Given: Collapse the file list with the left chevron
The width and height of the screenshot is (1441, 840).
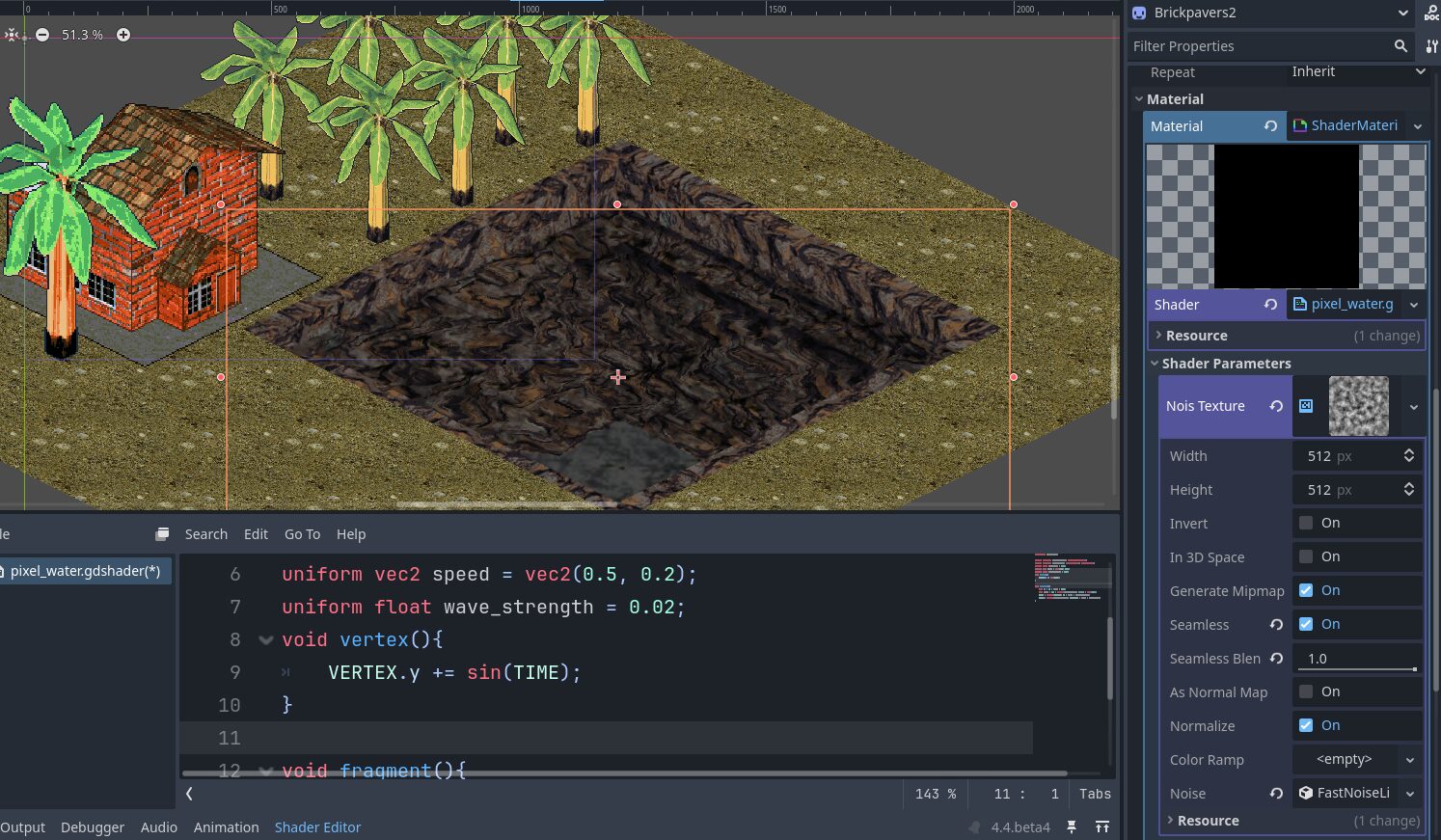Looking at the screenshot, I should (x=189, y=794).
